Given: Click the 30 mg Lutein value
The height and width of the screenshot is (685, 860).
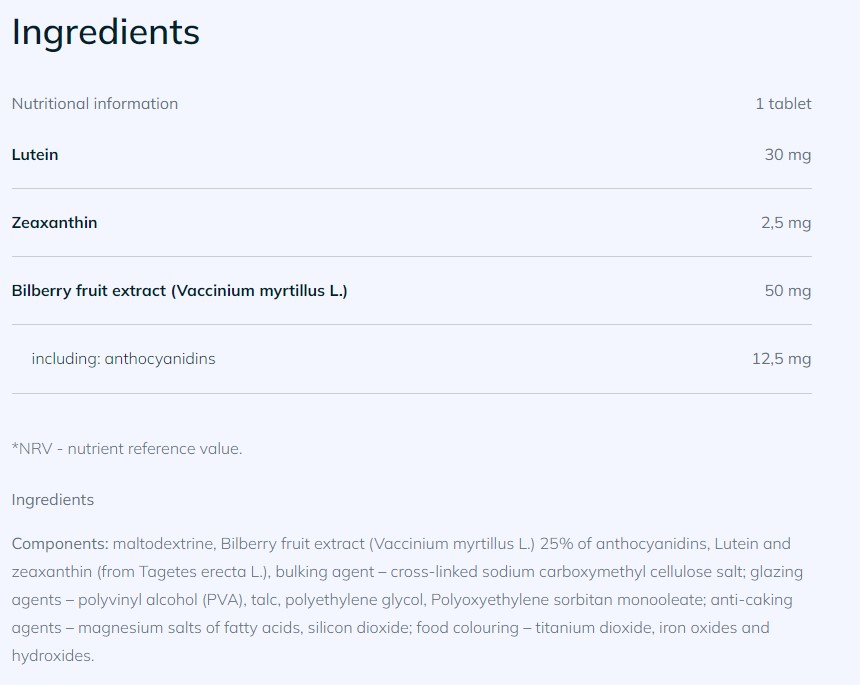Looking at the screenshot, I should (x=787, y=155).
